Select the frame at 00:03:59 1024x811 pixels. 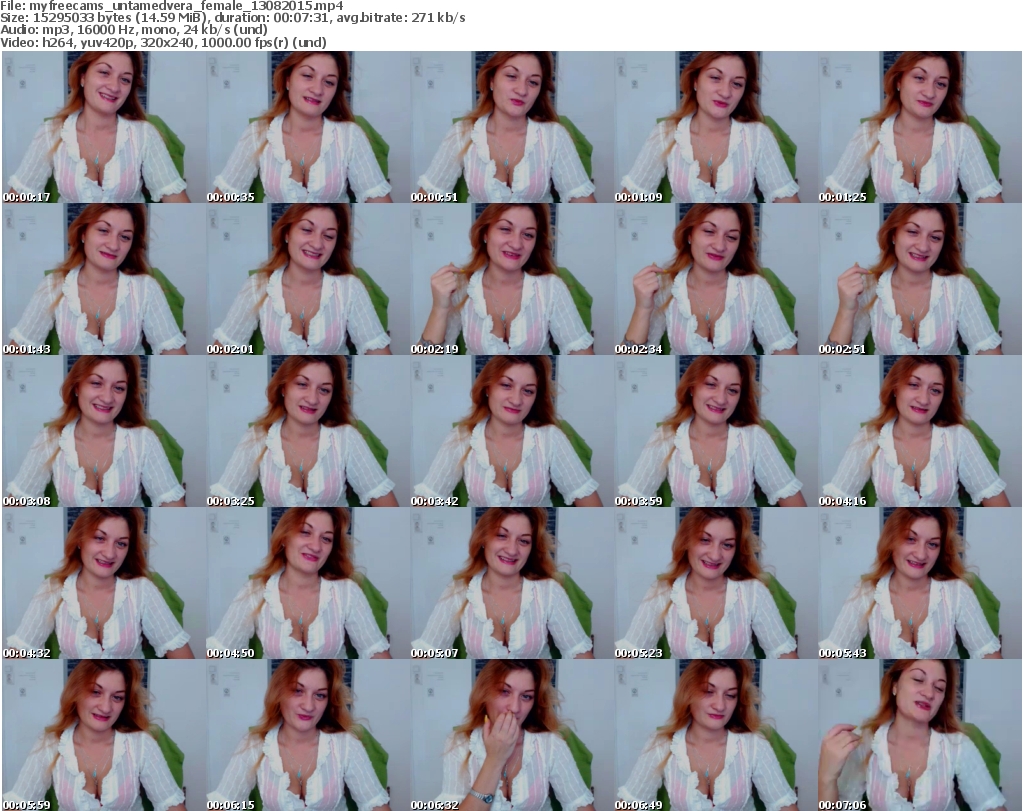715,431
